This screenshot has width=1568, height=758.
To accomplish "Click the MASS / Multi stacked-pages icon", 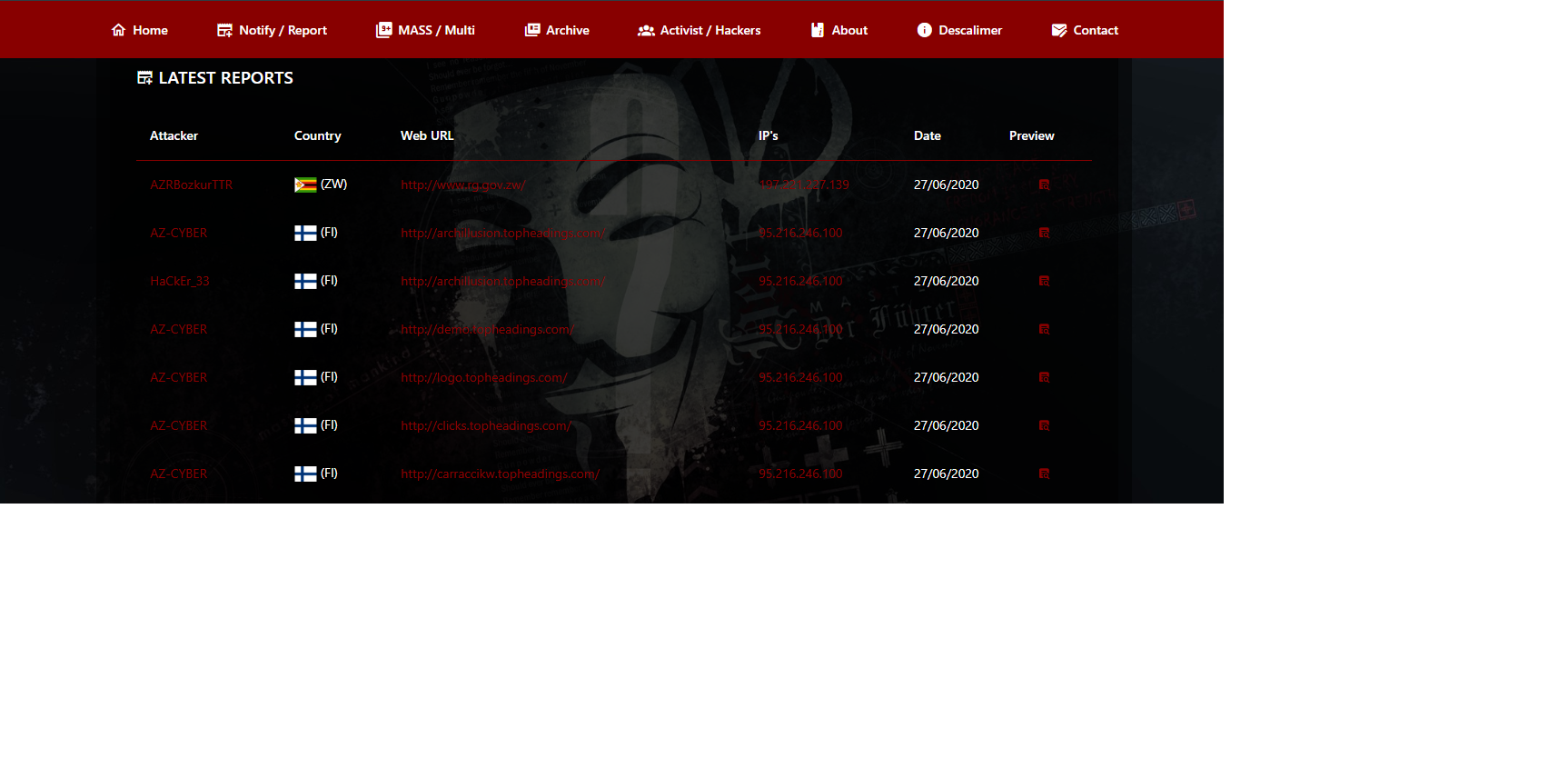I will click(x=384, y=30).
